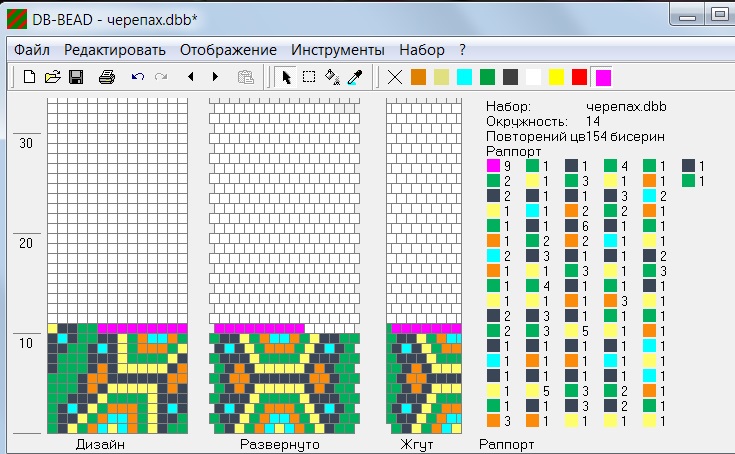This screenshot has height=454, width=735.
Task: Choose the orange palette color
Action: point(418,77)
